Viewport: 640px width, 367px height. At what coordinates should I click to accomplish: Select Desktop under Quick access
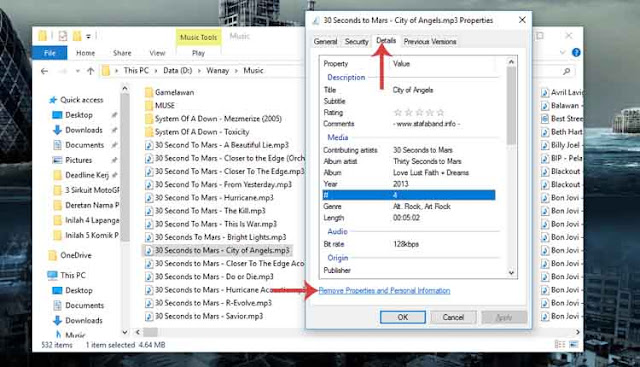pos(79,115)
